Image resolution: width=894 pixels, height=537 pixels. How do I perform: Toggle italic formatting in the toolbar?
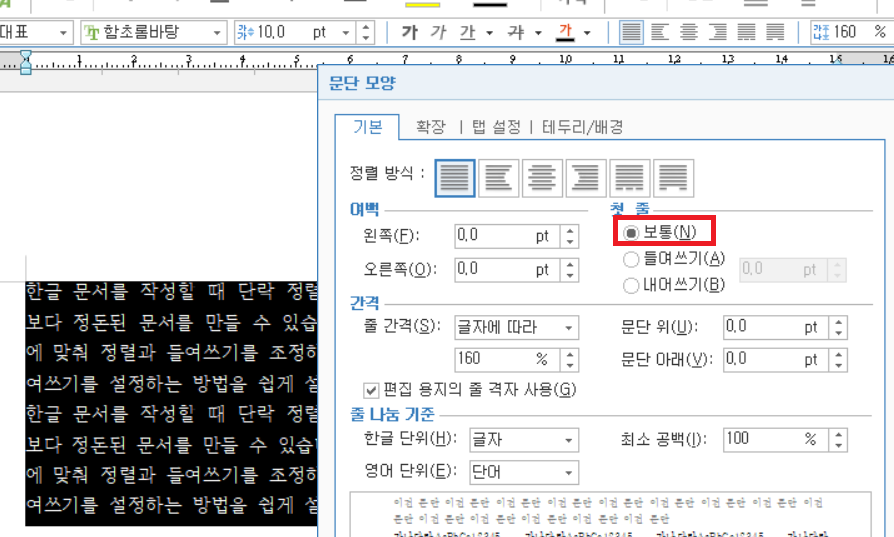(438, 32)
